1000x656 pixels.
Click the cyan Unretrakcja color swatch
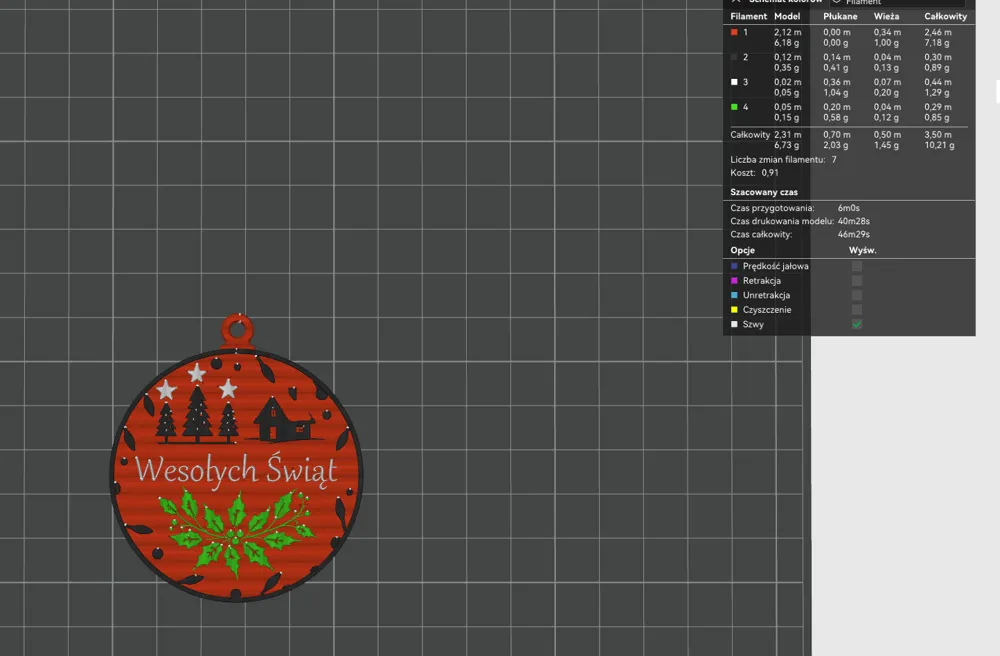734,295
